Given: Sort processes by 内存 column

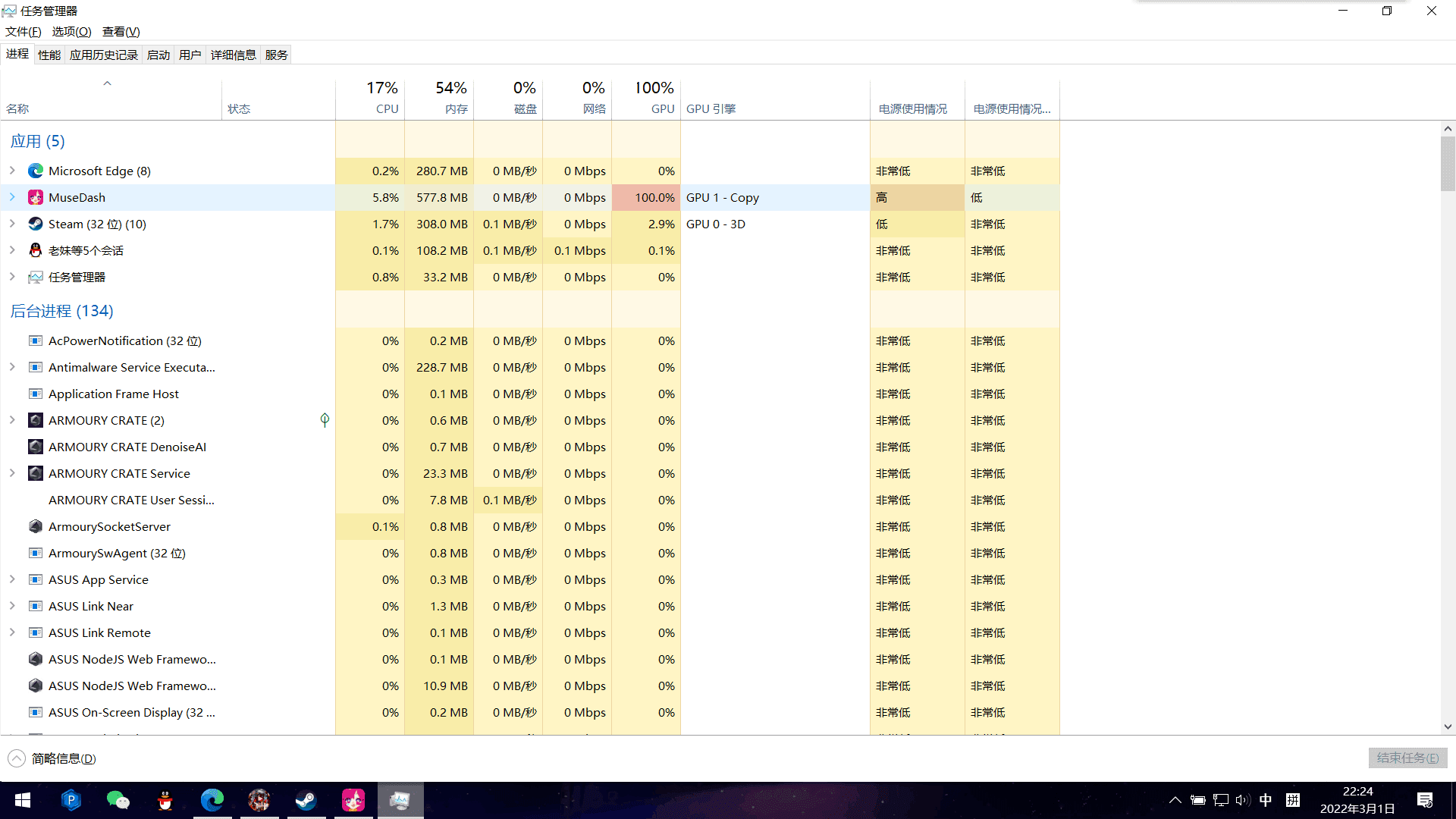Looking at the screenshot, I should click(x=439, y=99).
